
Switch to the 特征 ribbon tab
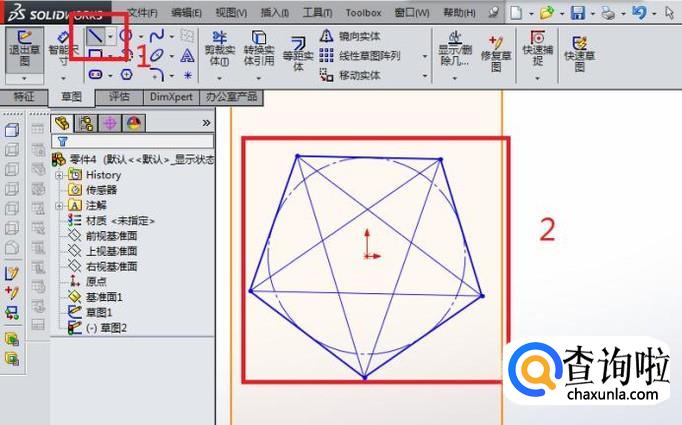[23, 97]
